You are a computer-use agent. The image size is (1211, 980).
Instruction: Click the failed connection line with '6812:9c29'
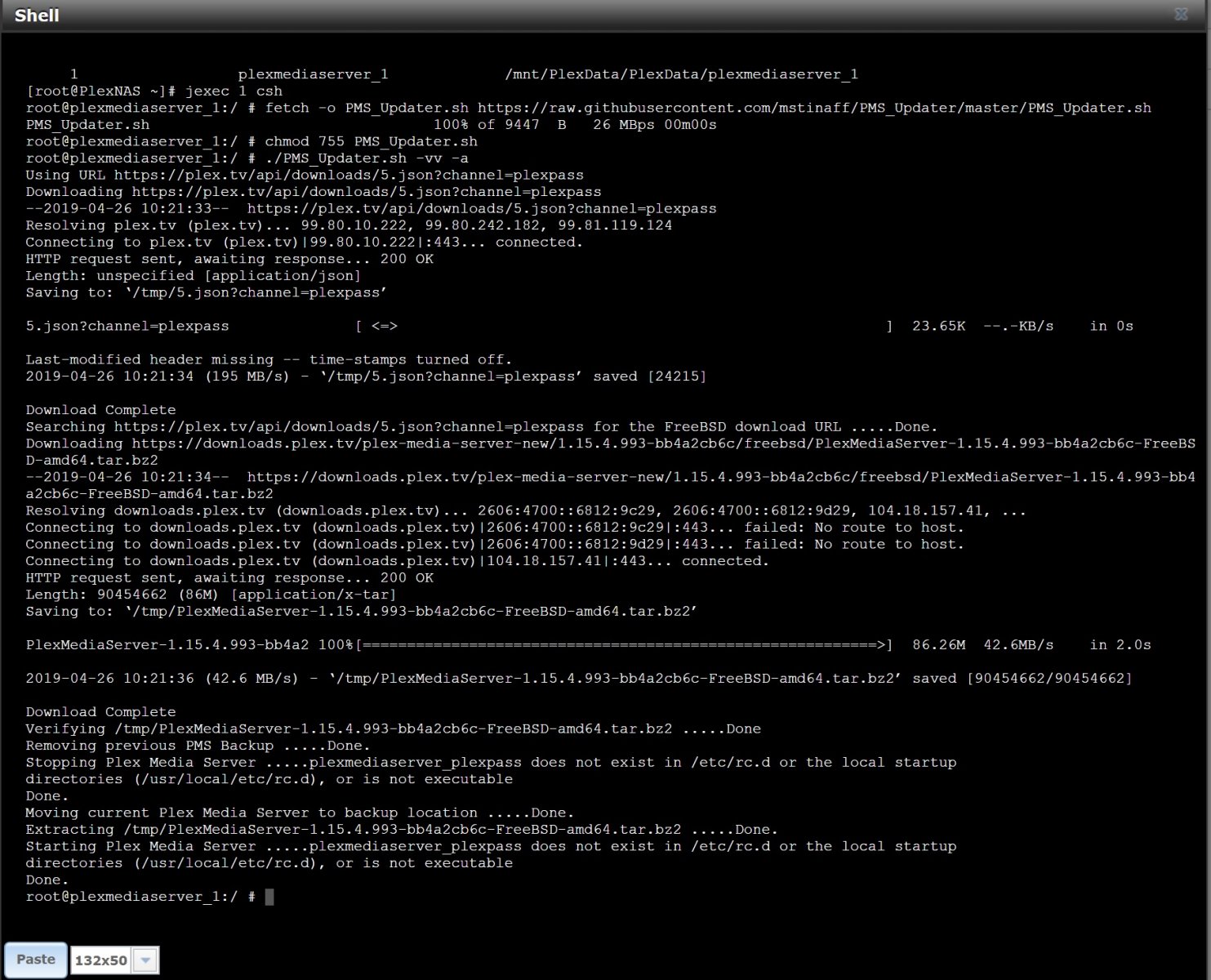[x=495, y=528]
